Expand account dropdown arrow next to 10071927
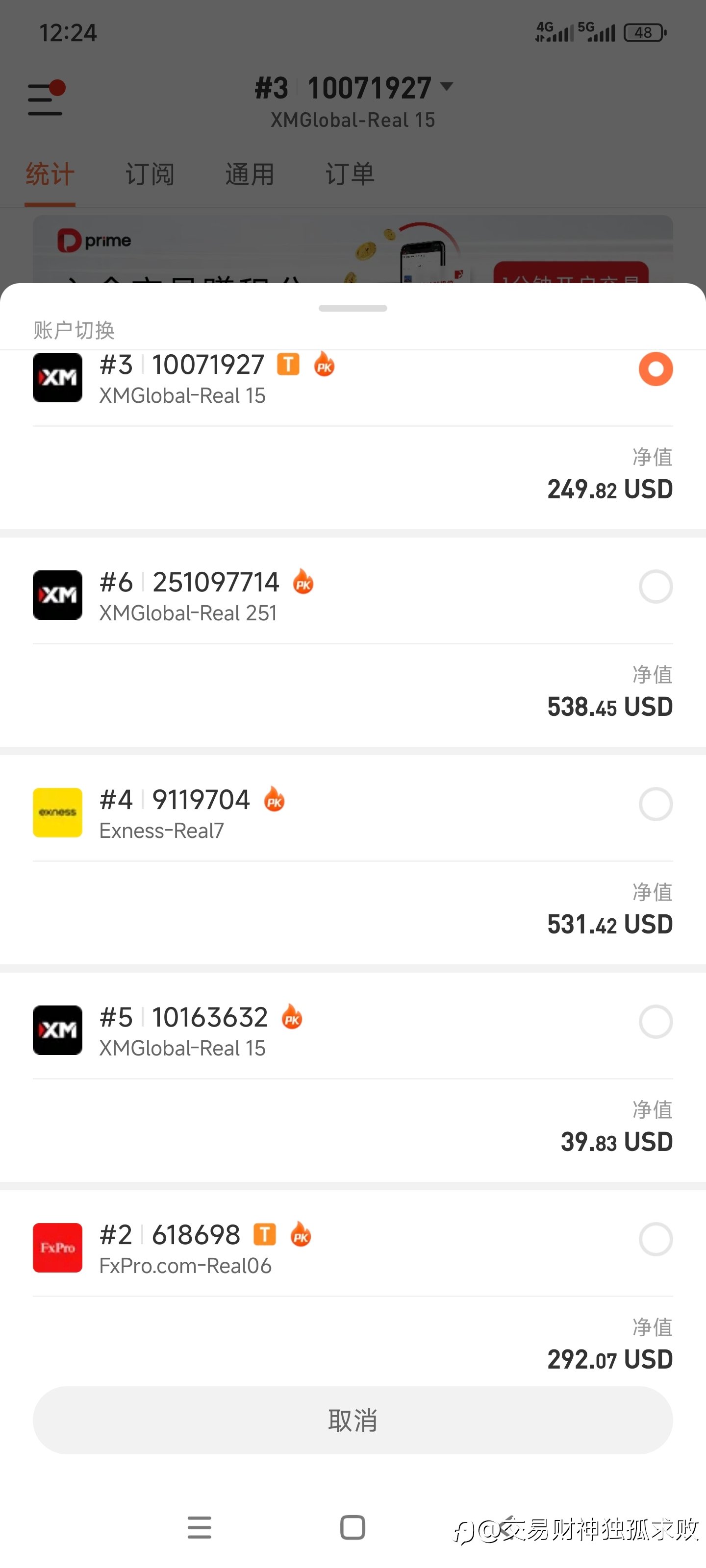 (x=447, y=87)
